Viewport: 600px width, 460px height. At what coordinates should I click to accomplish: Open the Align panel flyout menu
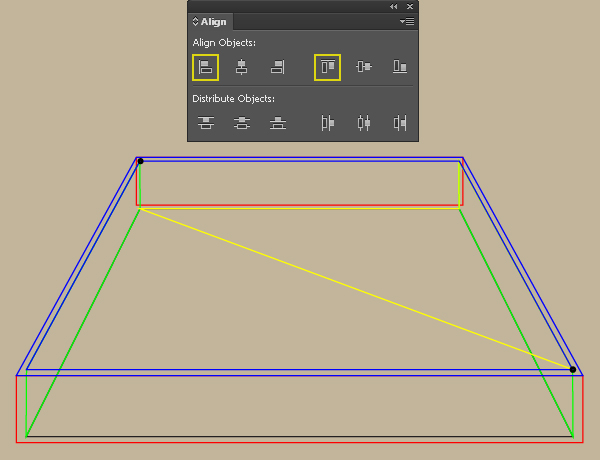[407, 21]
